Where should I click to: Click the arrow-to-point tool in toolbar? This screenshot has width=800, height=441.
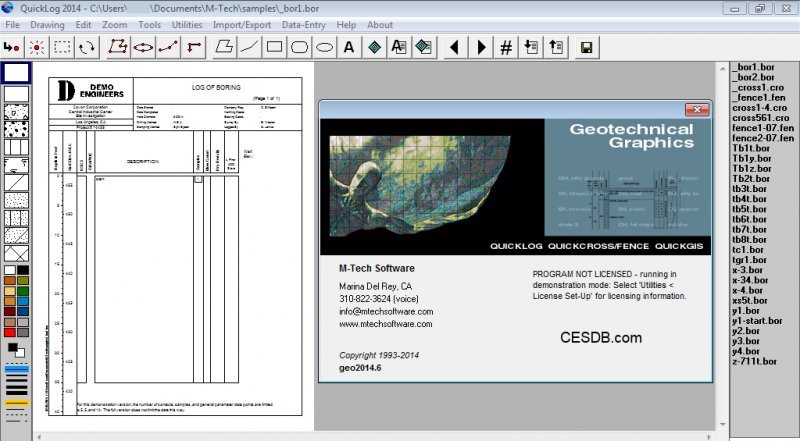click(x=11, y=47)
